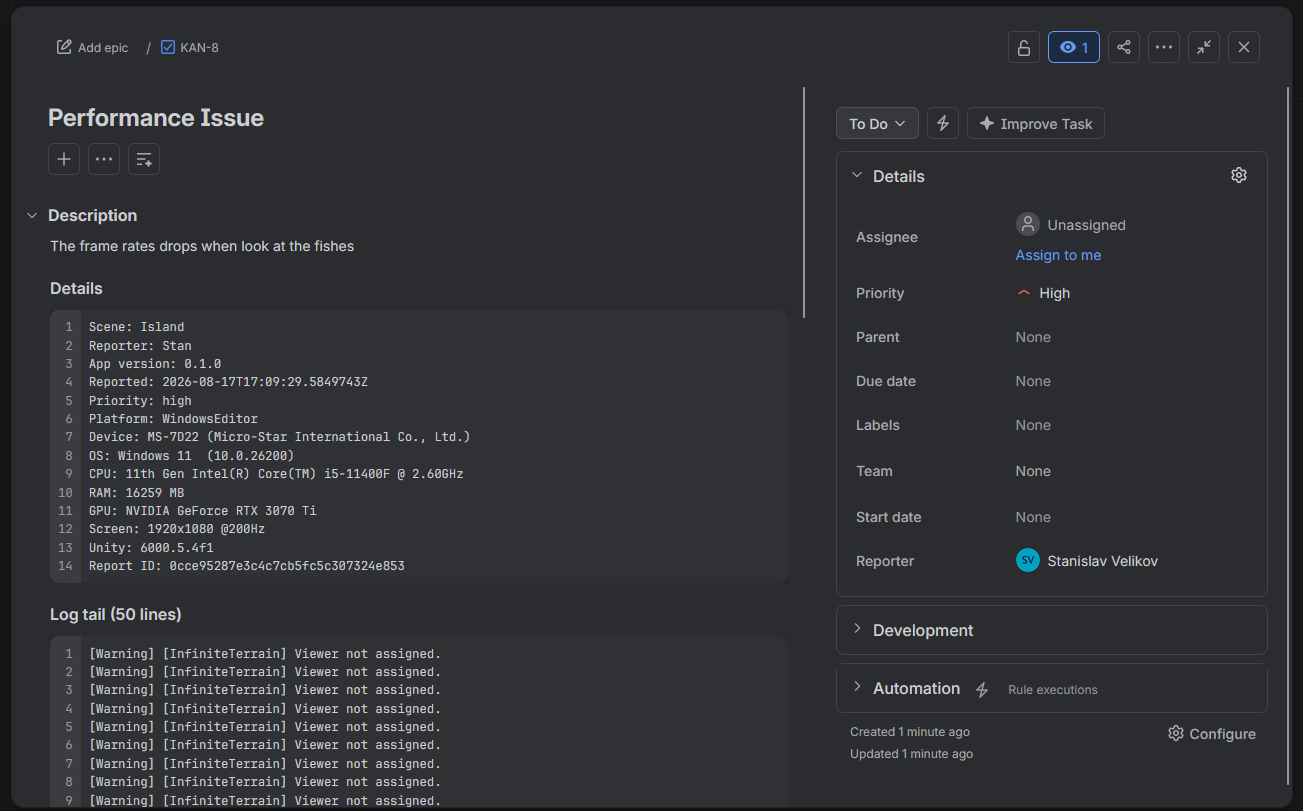Click the lightning automation button next to status
This screenshot has height=811, width=1303.
pos(943,124)
